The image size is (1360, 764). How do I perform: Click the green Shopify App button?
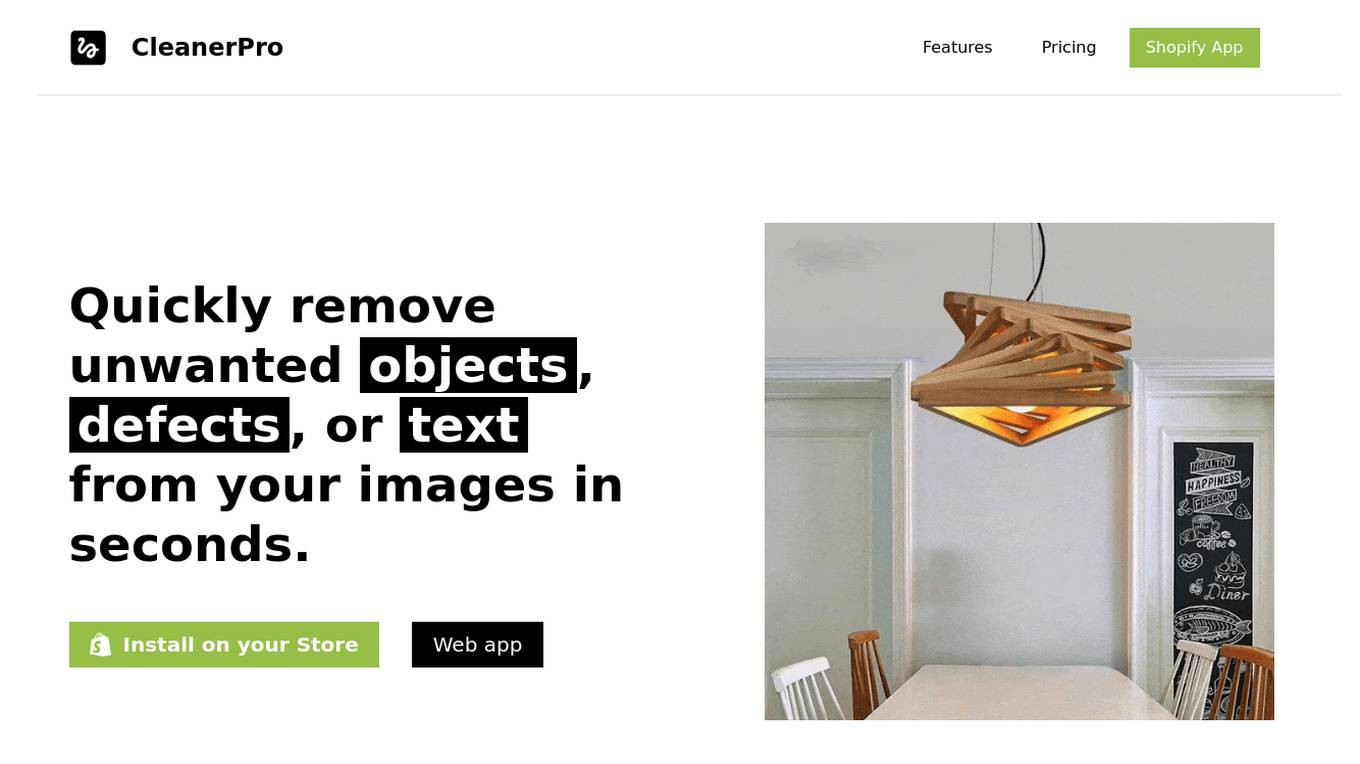click(x=1194, y=48)
